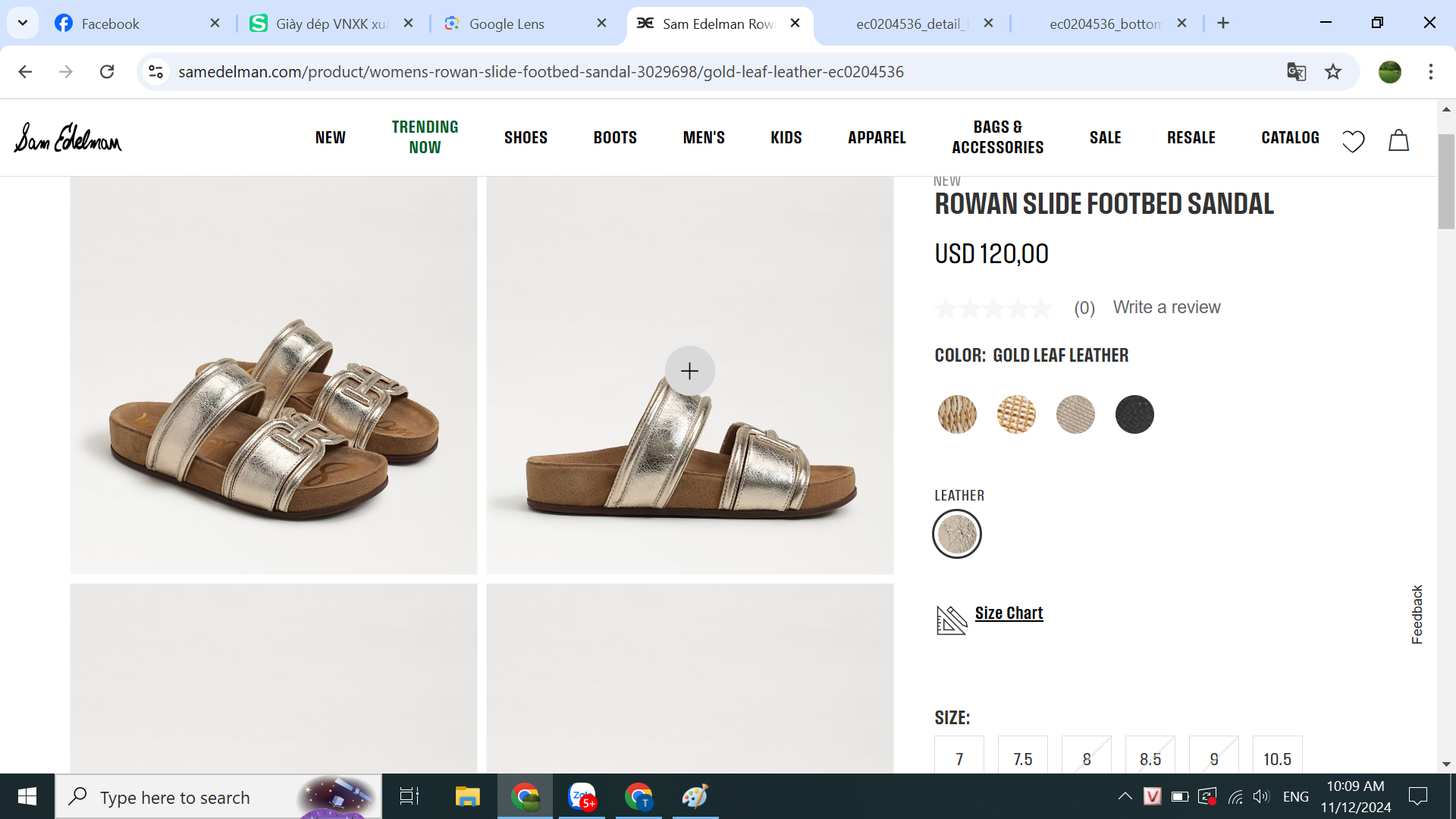
Task: Click the Google Translate icon in address bar
Action: pos(1296,72)
